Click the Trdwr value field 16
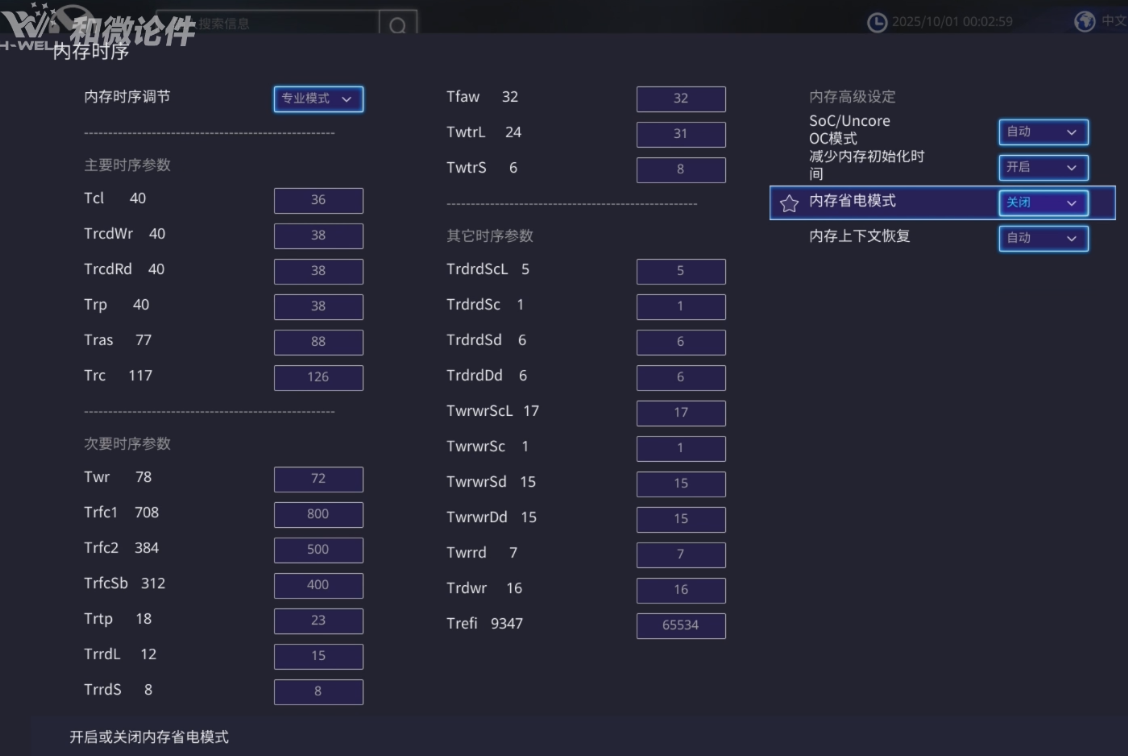The width and height of the screenshot is (1128, 756). click(x=681, y=590)
